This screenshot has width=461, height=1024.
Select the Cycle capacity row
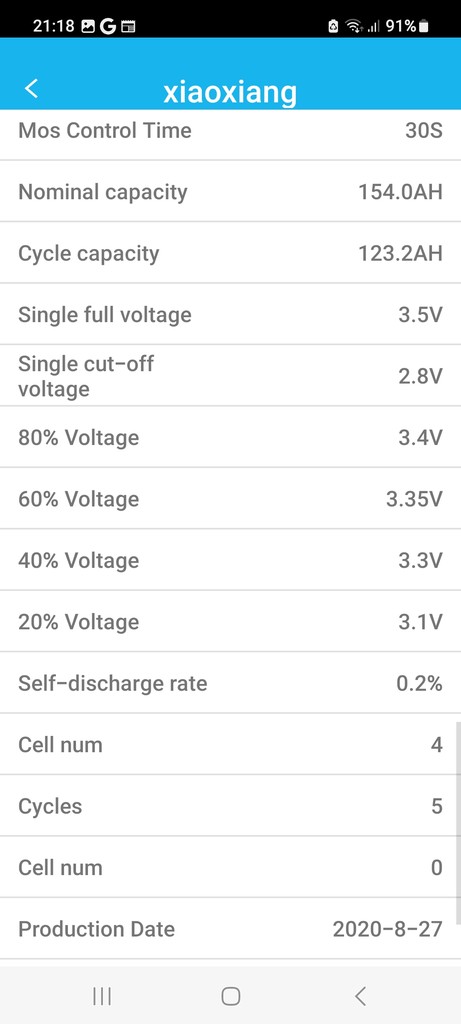point(230,253)
